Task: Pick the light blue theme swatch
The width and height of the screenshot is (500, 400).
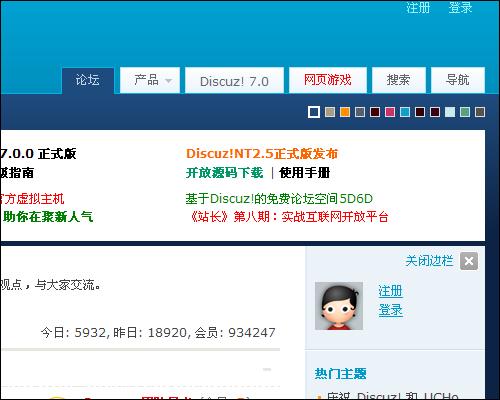Action: click(x=405, y=112)
